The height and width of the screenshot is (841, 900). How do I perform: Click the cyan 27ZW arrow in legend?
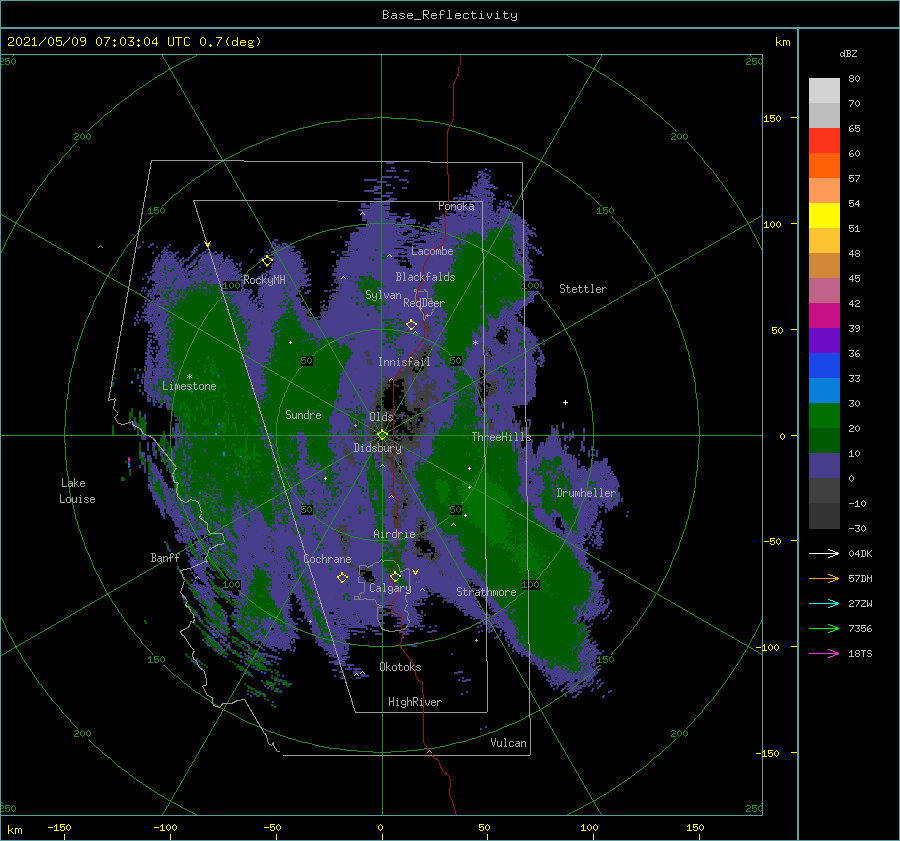(x=824, y=603)
